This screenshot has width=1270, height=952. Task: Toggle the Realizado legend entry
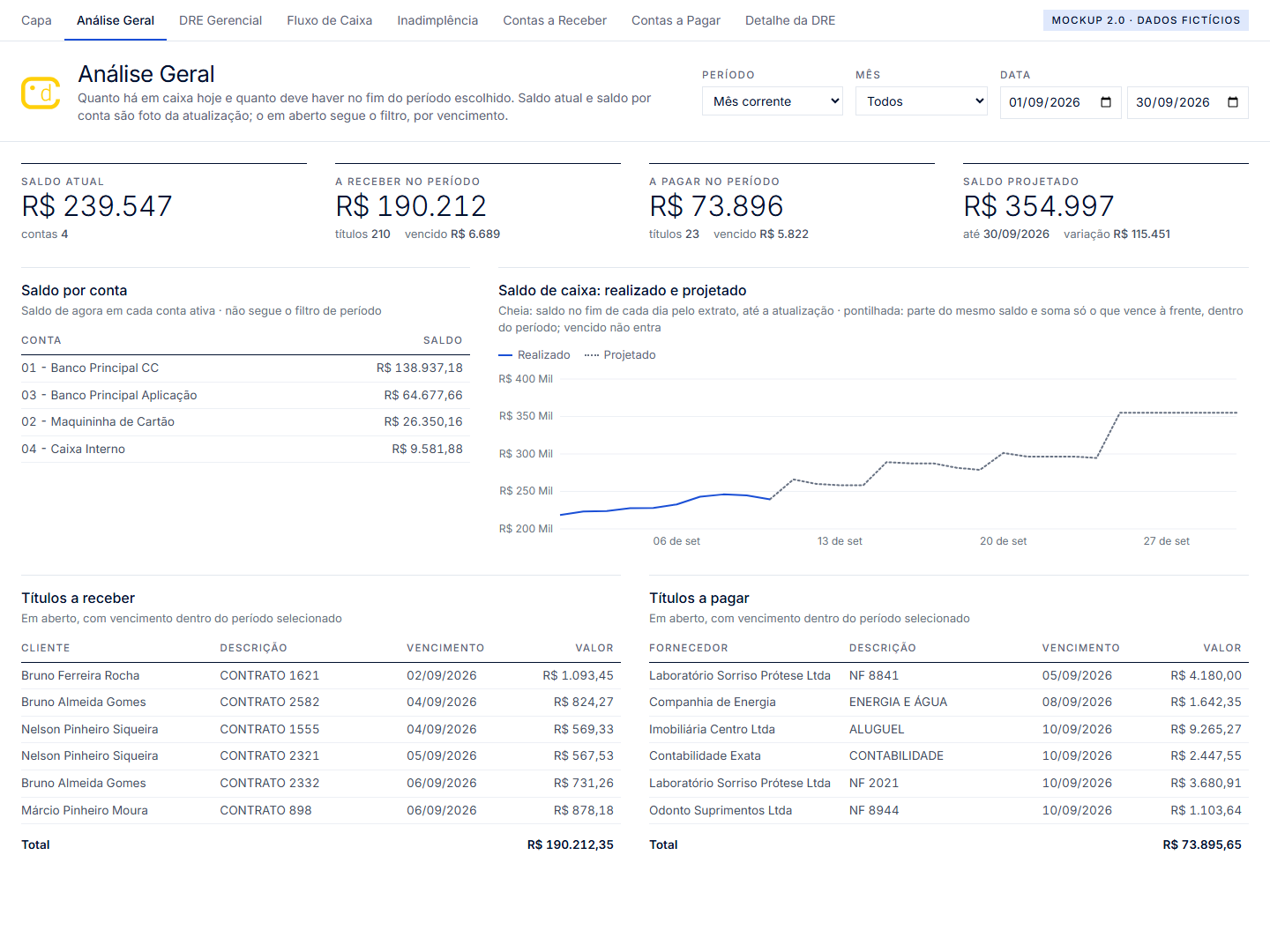tap(534, 354)
